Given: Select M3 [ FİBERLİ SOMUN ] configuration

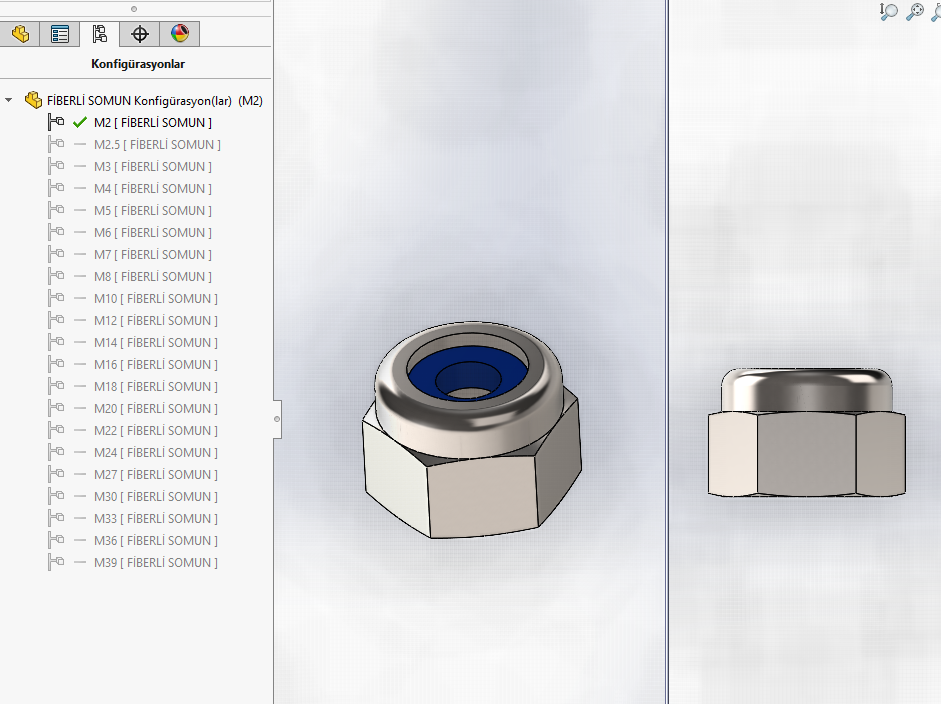Looking at the screenshot, I should (152, 167).
